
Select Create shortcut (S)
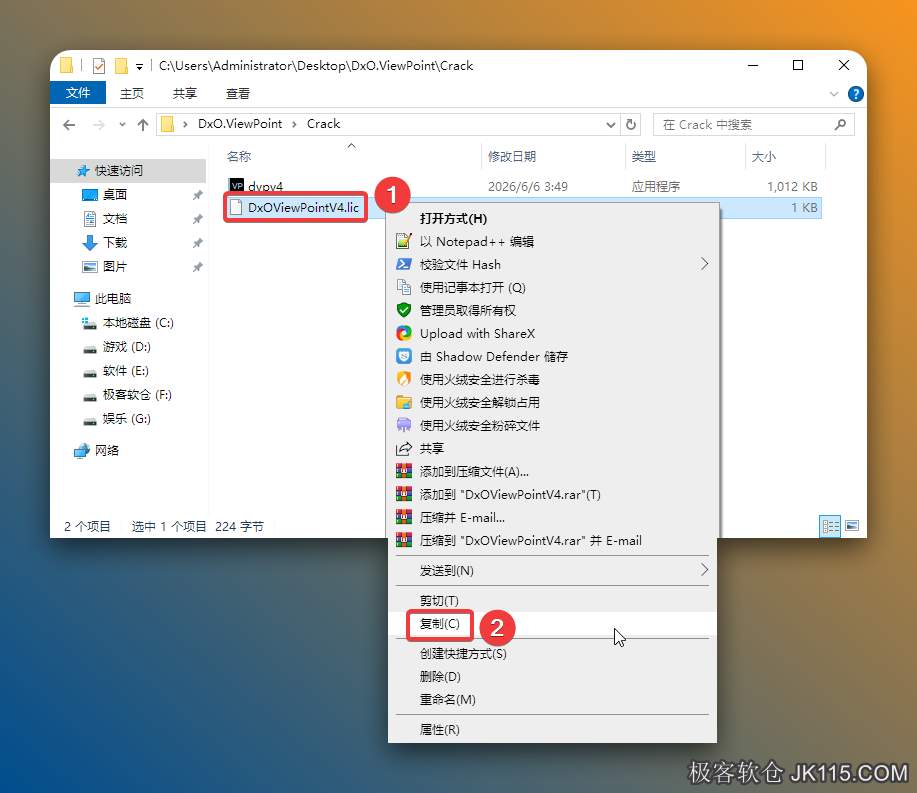552,654
